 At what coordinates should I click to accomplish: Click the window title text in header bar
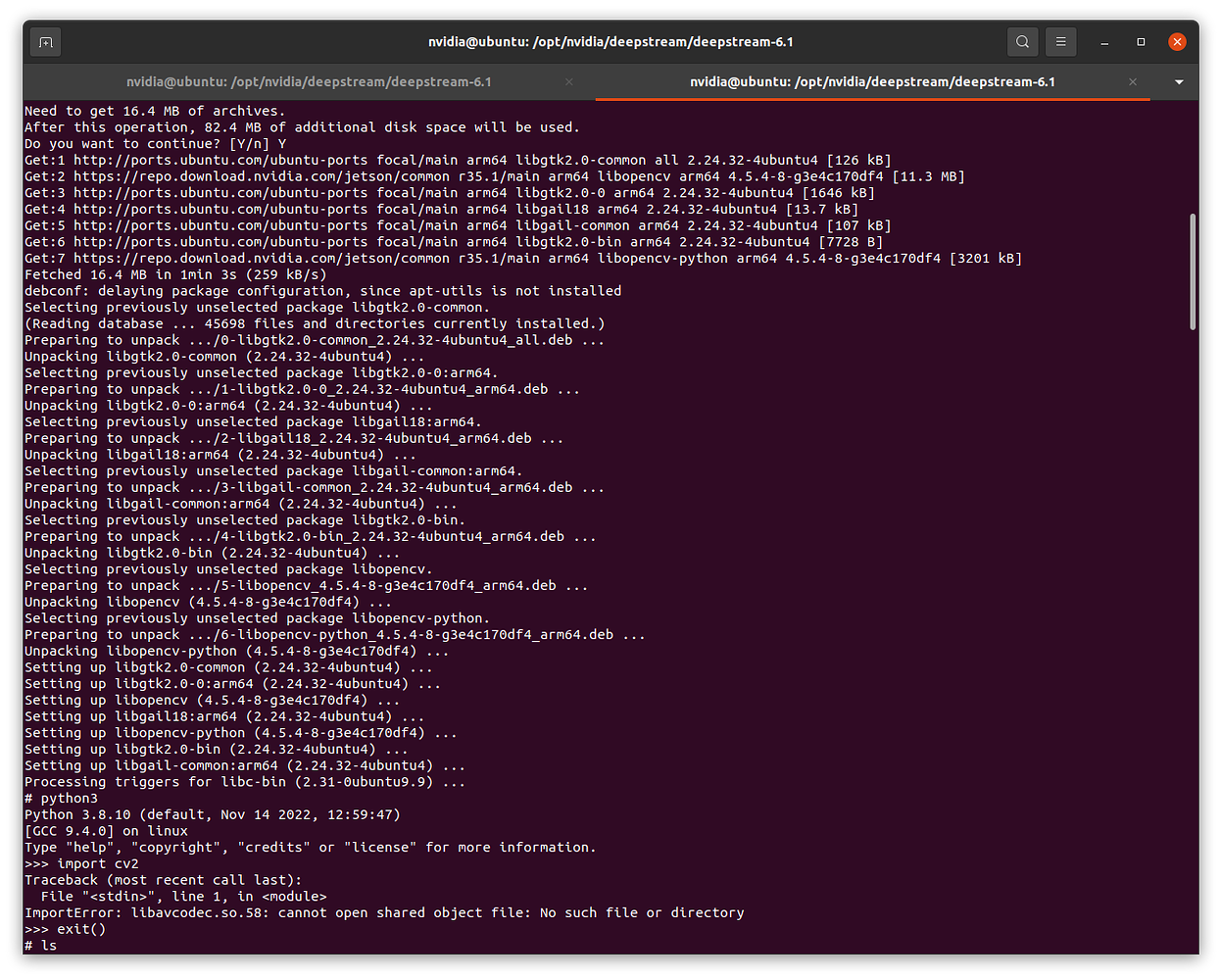pyautogui.click(x=610, y=42)
